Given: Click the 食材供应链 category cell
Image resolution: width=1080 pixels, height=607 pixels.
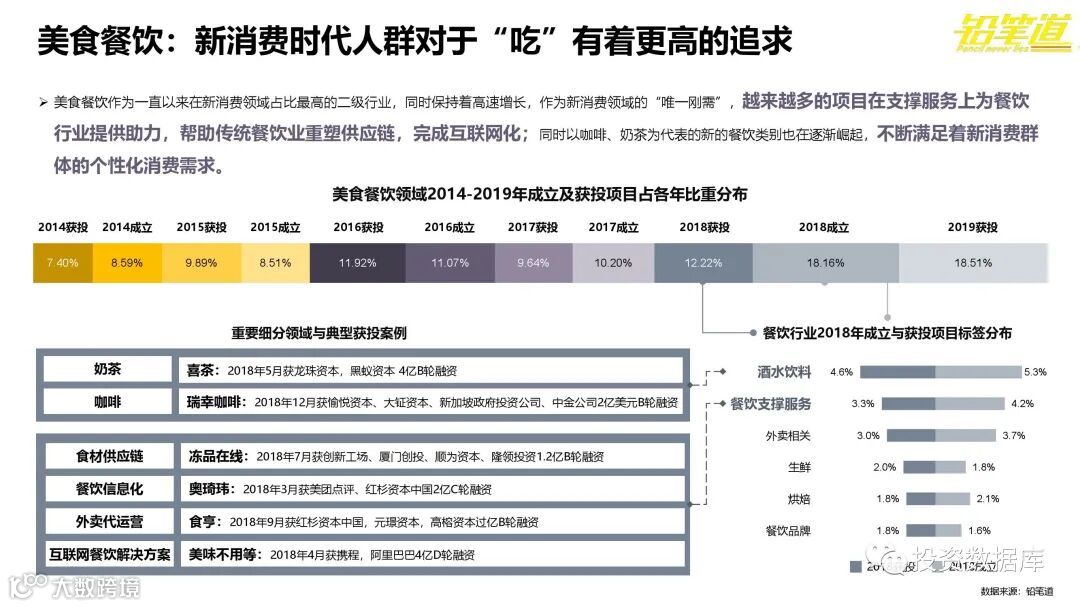Looking at the screenshot, I should pos(110,456).
